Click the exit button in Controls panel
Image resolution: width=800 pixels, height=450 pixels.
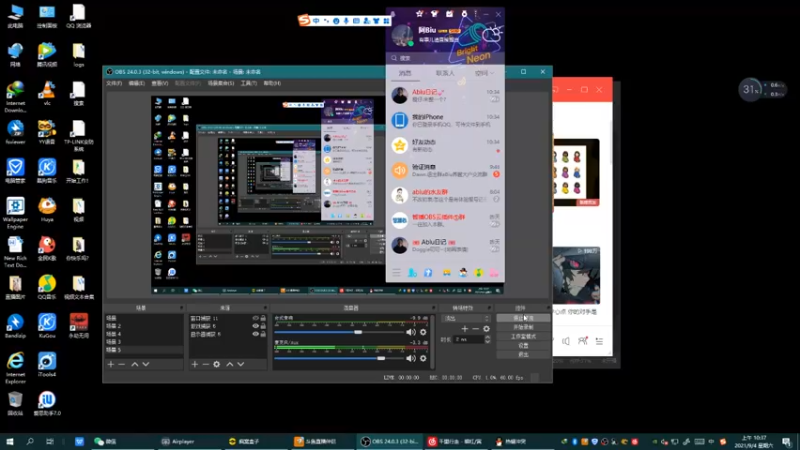pos(523,355)
